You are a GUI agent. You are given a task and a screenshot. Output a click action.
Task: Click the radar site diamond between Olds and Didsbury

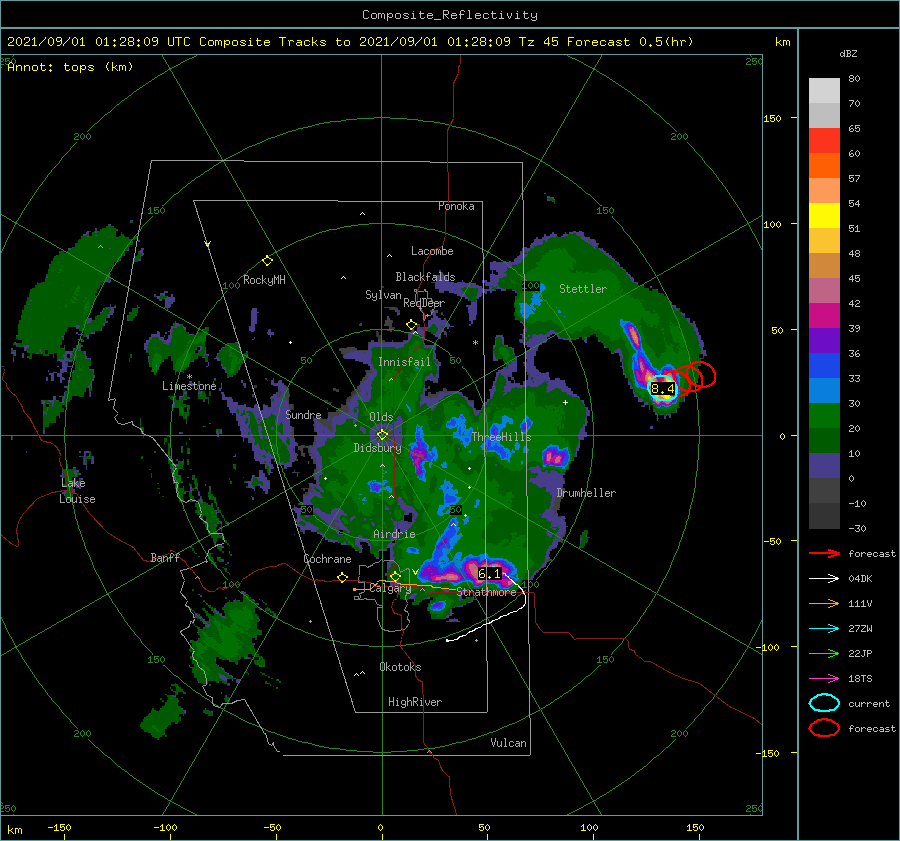tap(382, 435)
